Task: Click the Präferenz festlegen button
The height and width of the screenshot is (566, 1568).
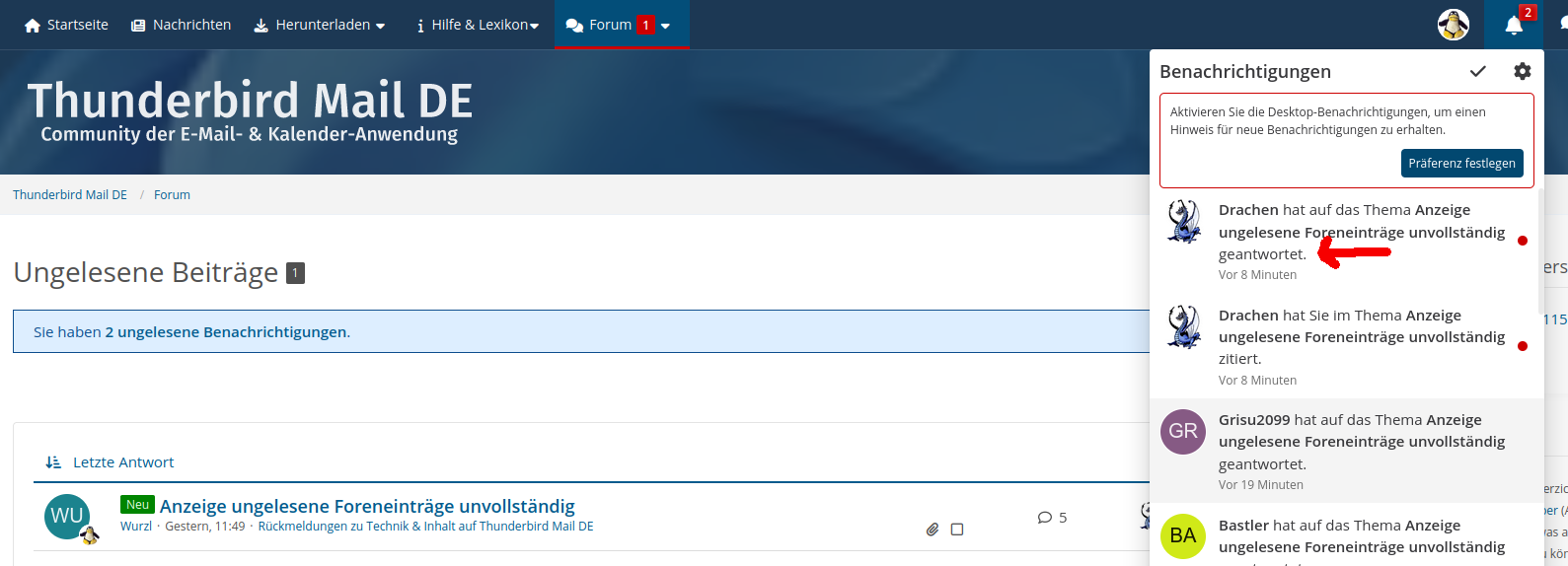Action: click(x=1461, y=164)
